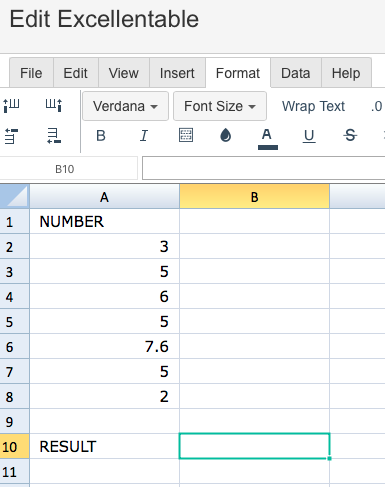Image resolution: width=385 pixels, height=487 pixels.
Task: Open the cell borders icon
Action: pos(186,135)
